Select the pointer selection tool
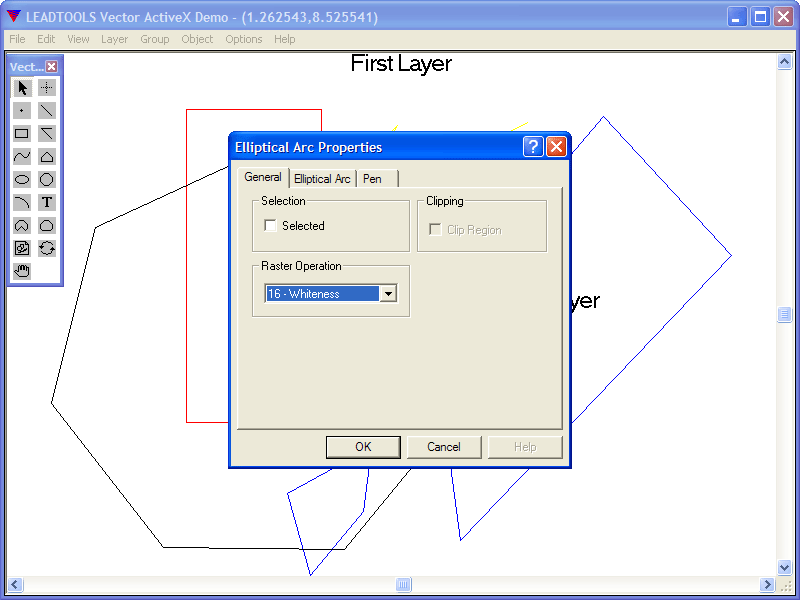Viewport: 800px width, 600px height. [22, 88]
